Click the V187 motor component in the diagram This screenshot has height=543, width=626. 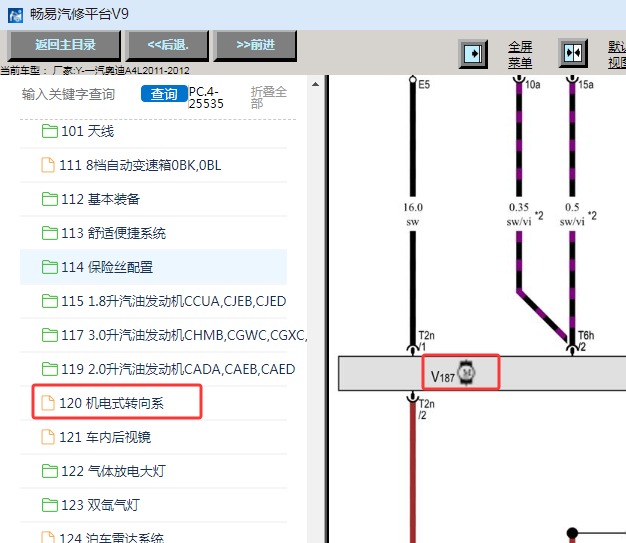[460, 372]
